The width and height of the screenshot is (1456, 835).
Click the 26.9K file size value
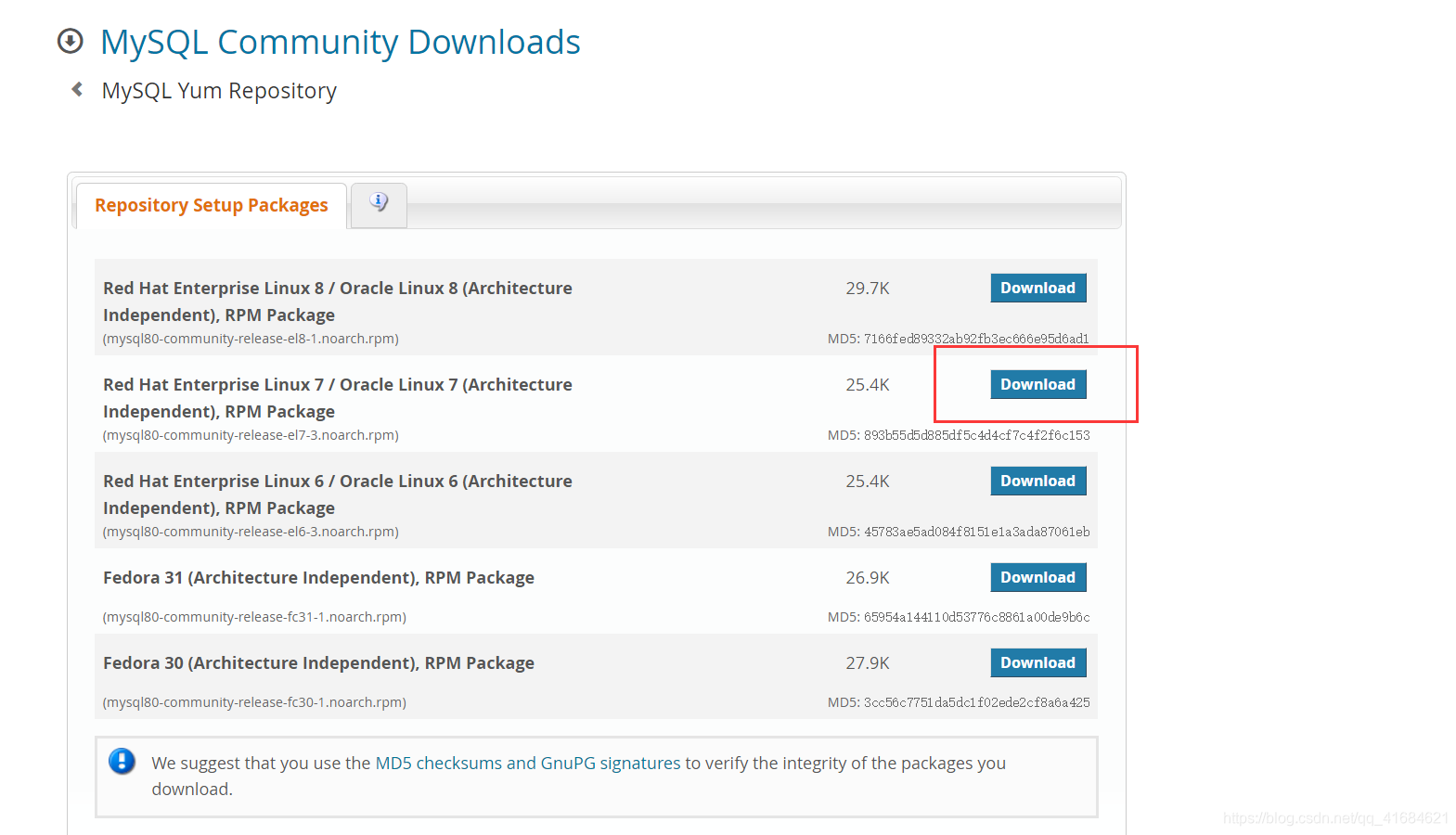click(x=868, y=578)
